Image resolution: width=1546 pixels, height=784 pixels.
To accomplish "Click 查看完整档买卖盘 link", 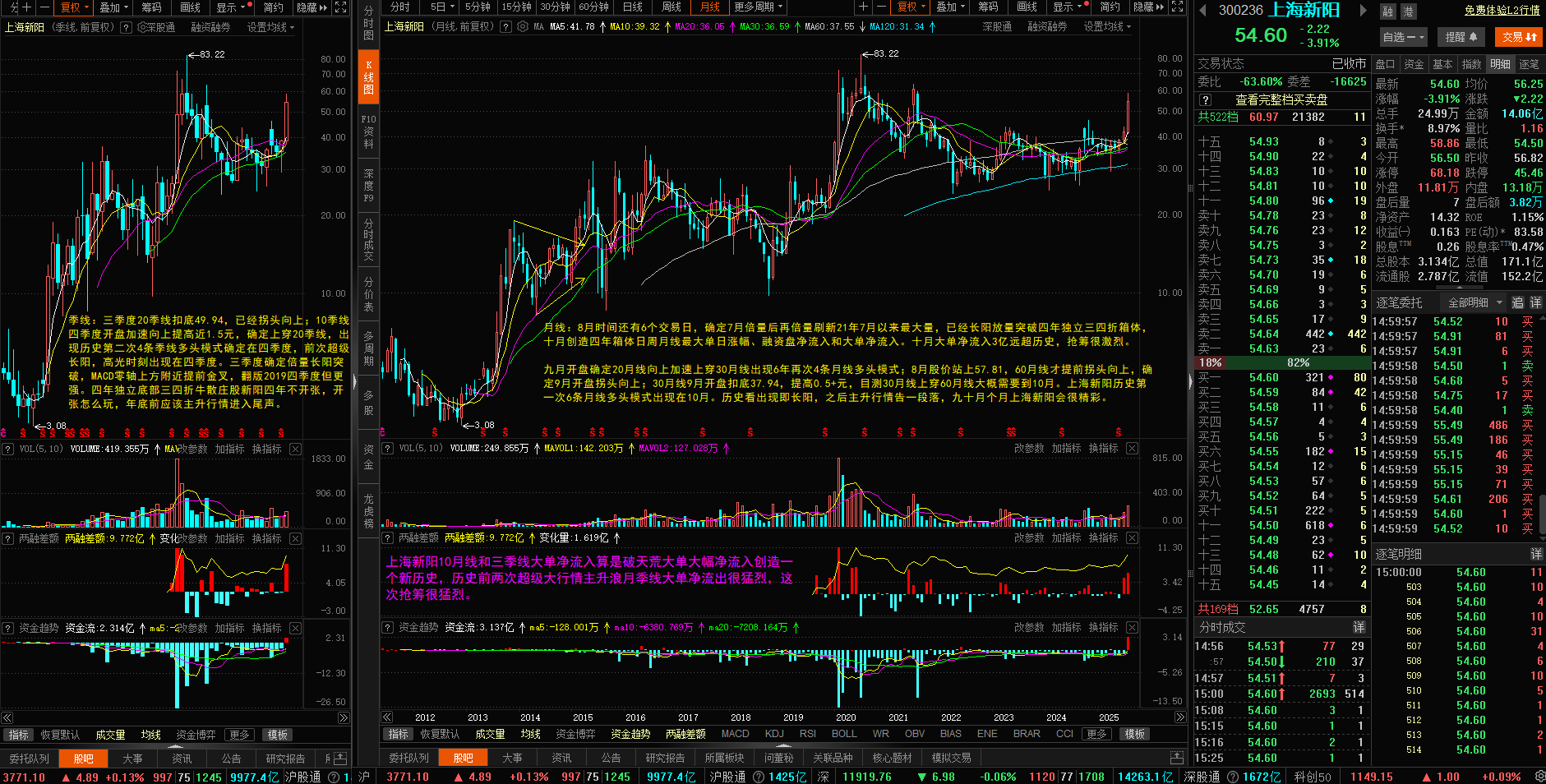I will pos(1281,99).
